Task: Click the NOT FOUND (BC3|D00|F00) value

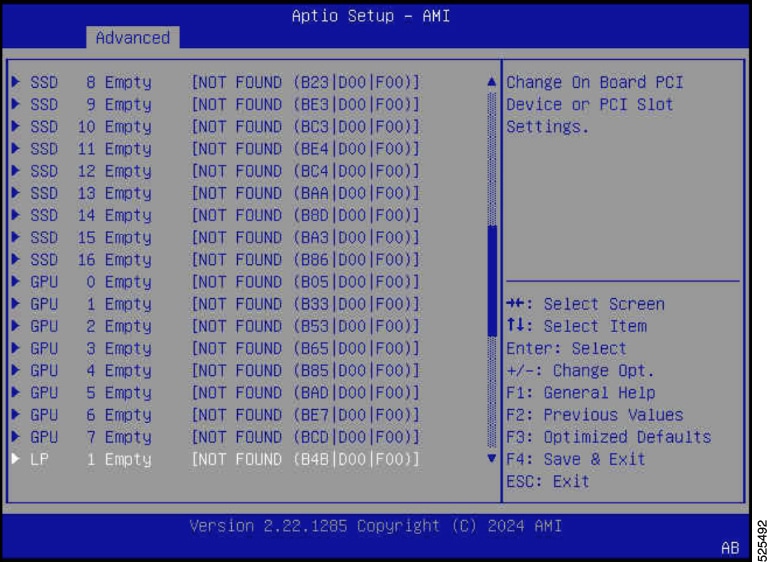Action: [306, 127]
